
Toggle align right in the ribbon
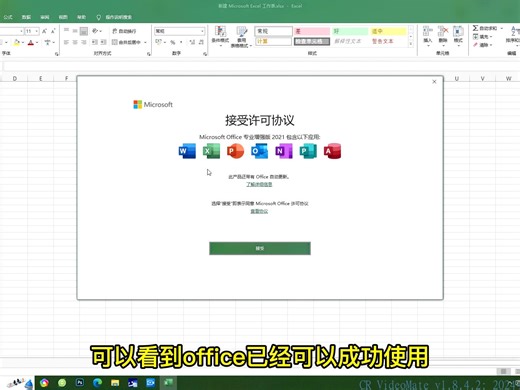[84, 42]
